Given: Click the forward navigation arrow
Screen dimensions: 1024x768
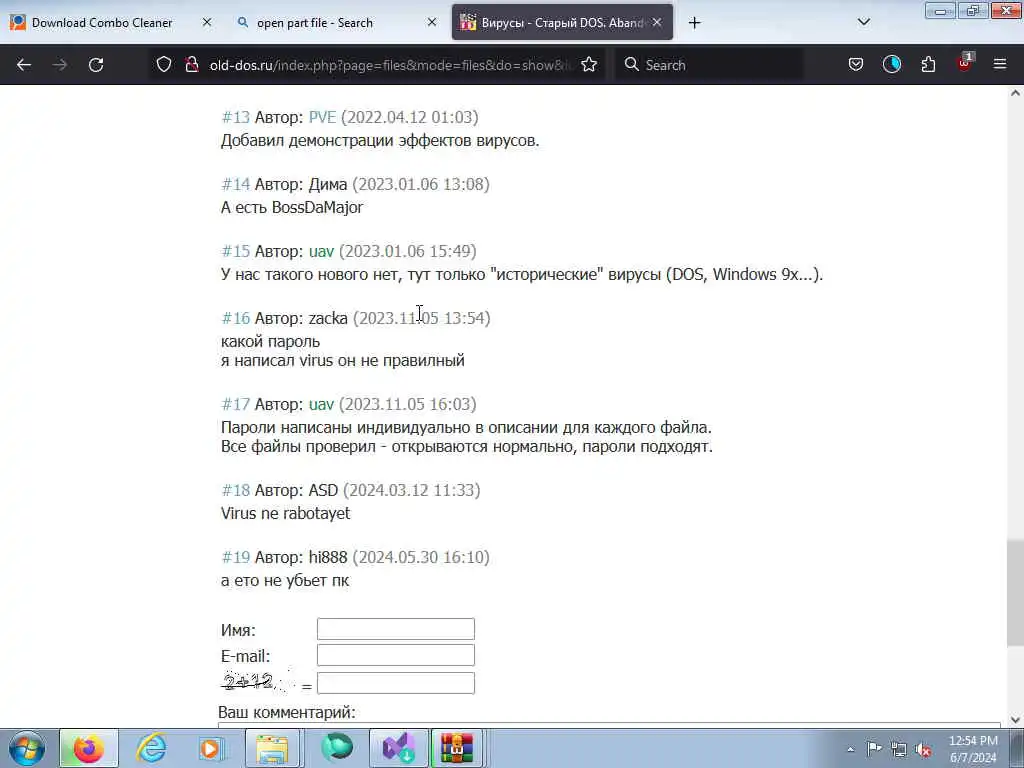Looking at the screenshot, I should tap(59, 65).
